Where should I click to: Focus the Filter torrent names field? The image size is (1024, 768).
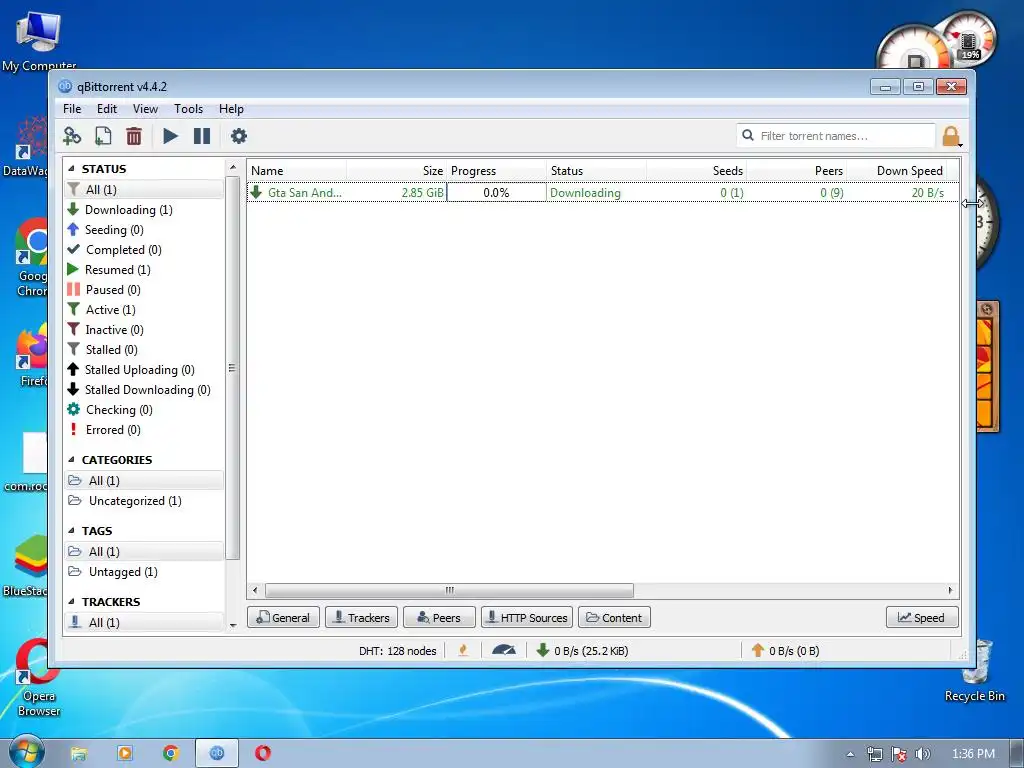pos(836,136)
